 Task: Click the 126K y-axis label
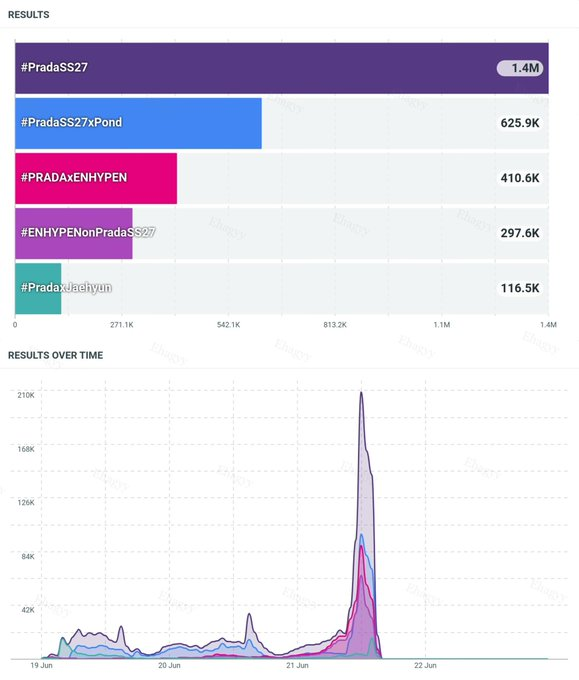(x=26, y=503)
